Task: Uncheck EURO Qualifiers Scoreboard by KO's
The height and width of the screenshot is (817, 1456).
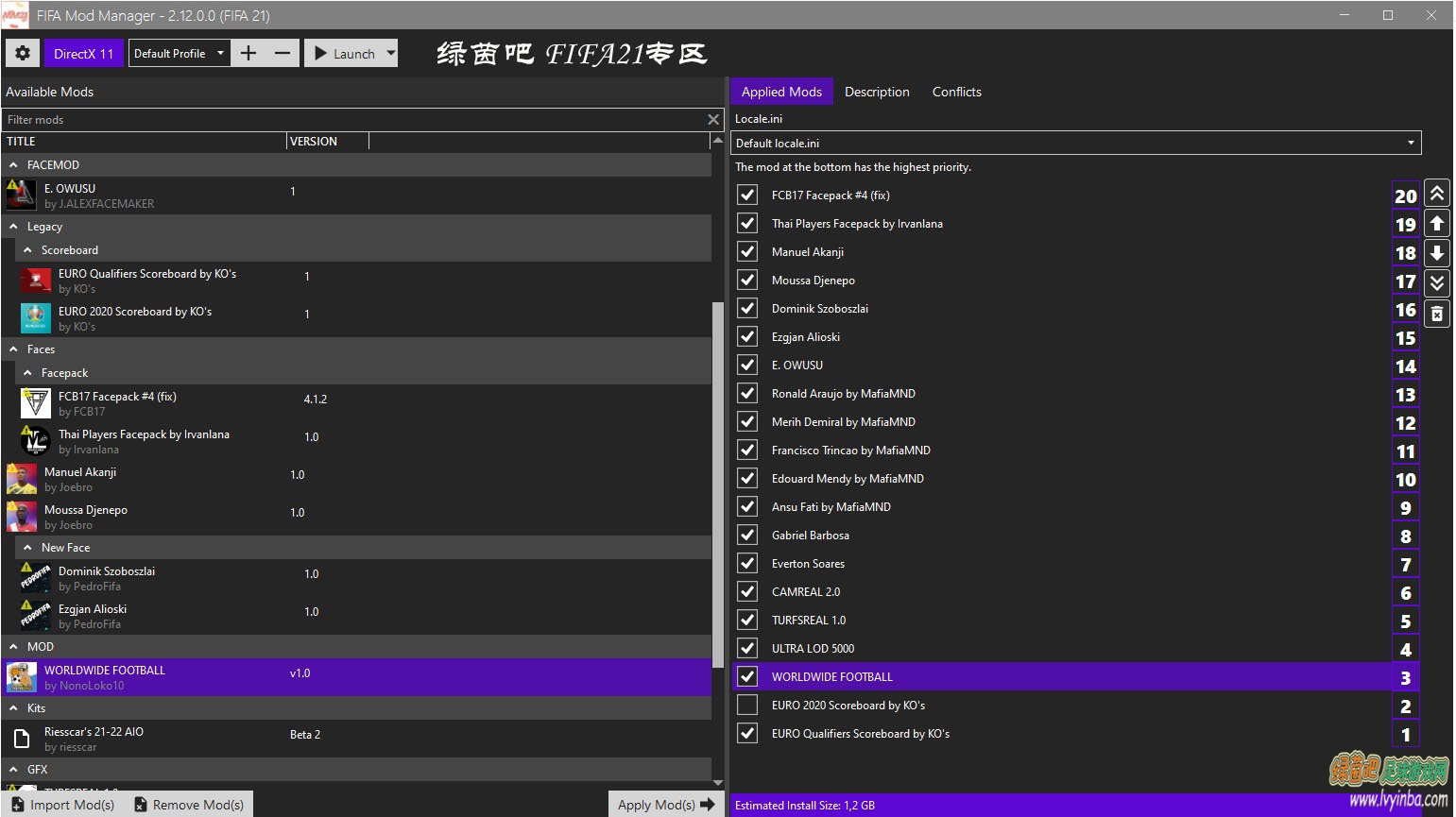Action: pos(747,733)
